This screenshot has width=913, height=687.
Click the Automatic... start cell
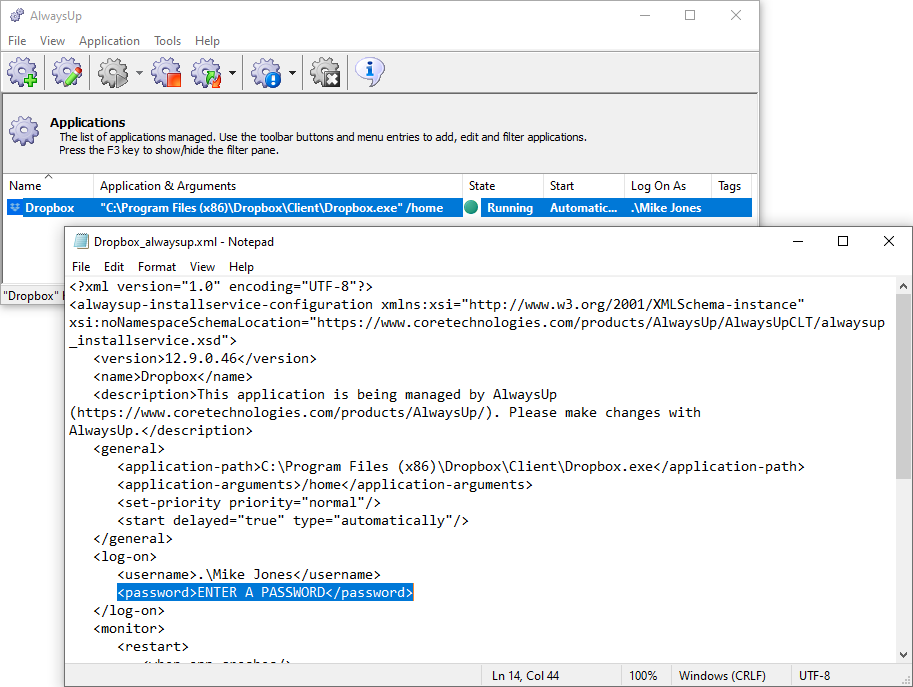coord(583,208)
